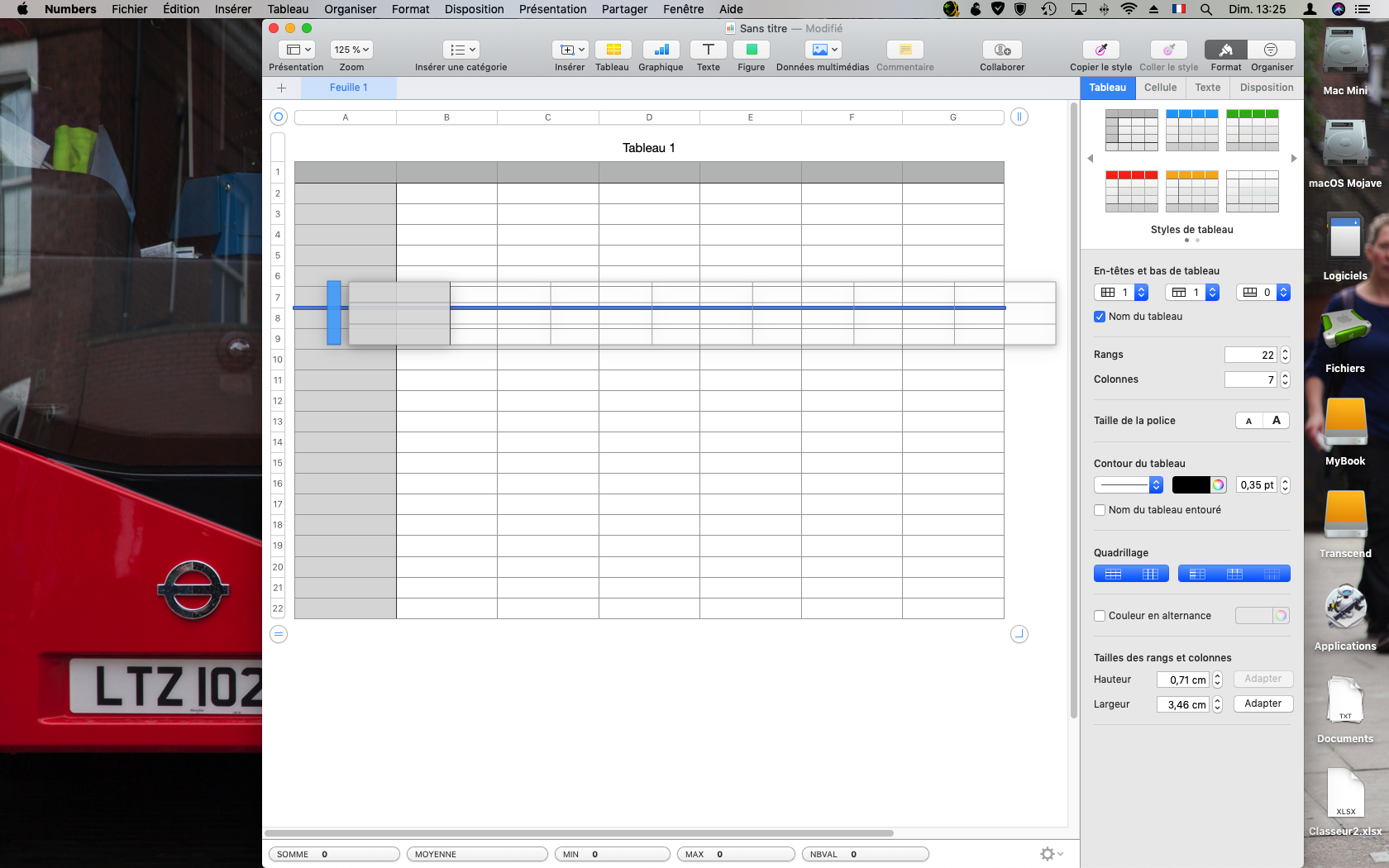Screen dimensions: 1389x868
Task: Open the Tableau toolbar button
Action: [613, 50]
